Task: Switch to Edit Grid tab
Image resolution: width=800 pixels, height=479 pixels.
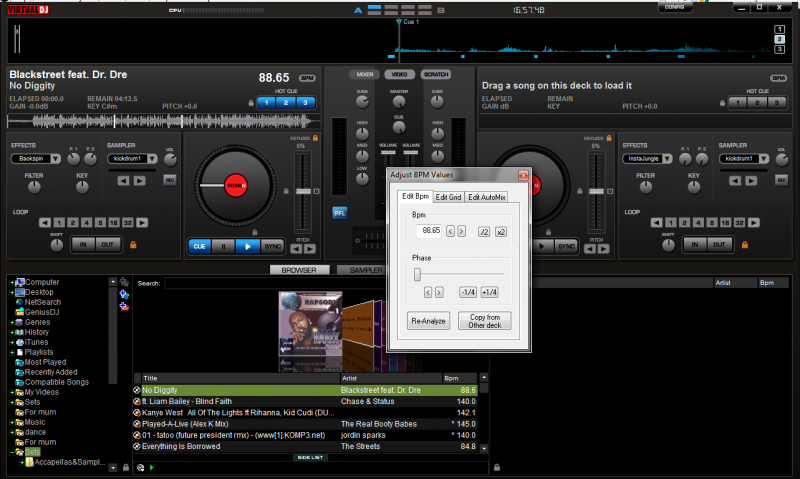Action: click(x=448, y=197)
